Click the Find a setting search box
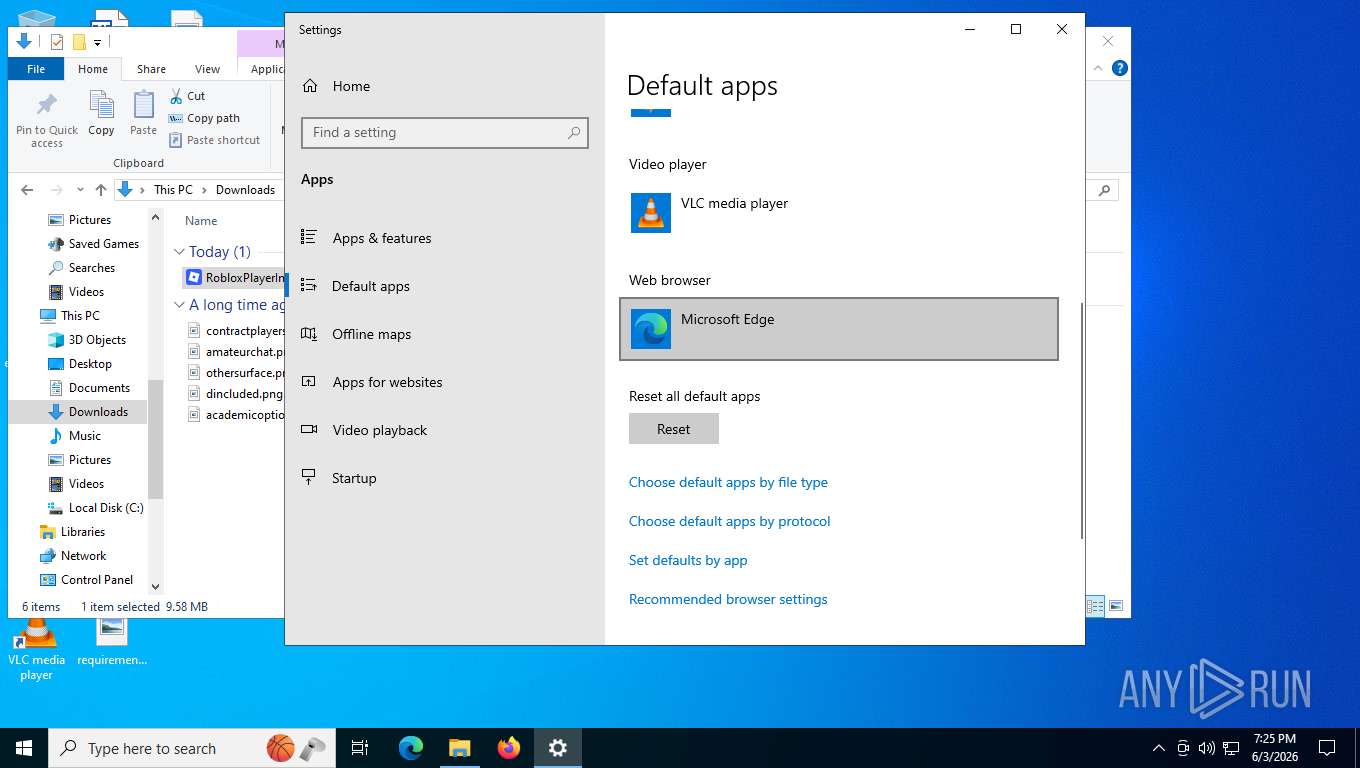The width and height of the screenshot is (1360, 768). pos(445,132)
